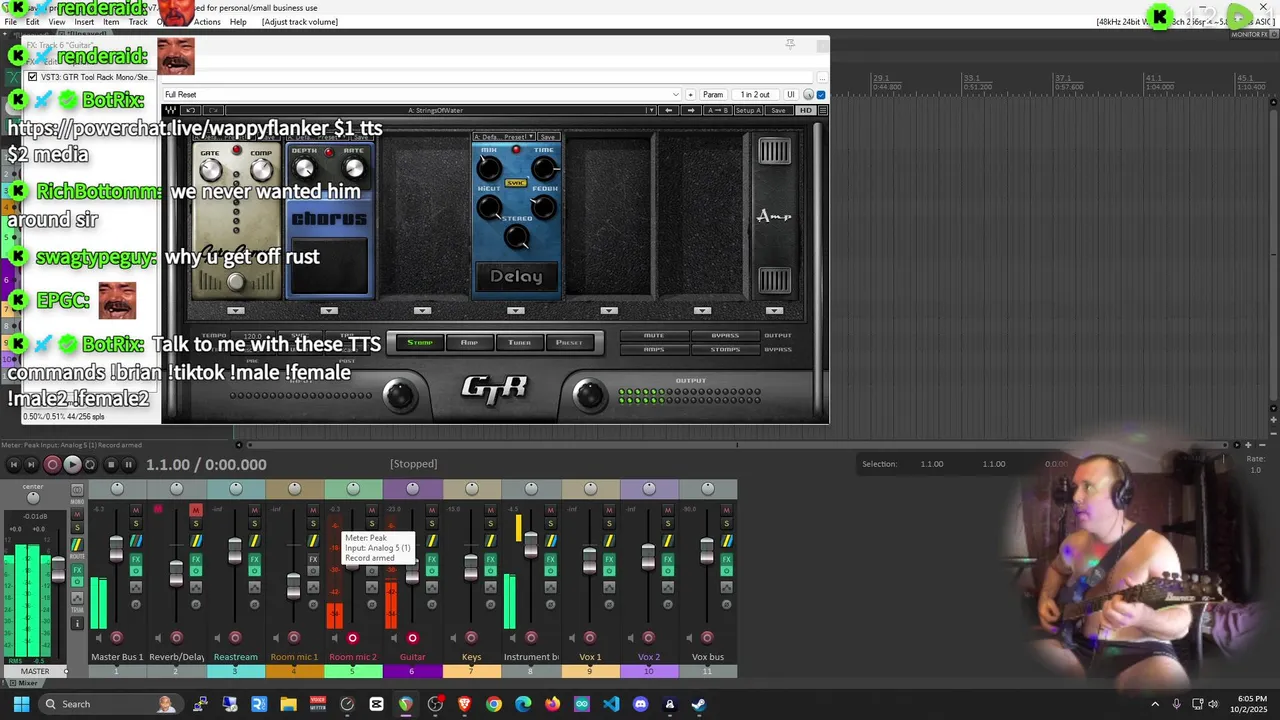Screen dimensions: 1280x720
Task: Adjust the Guitar track volume fader
Action: (x=412, y=572)
